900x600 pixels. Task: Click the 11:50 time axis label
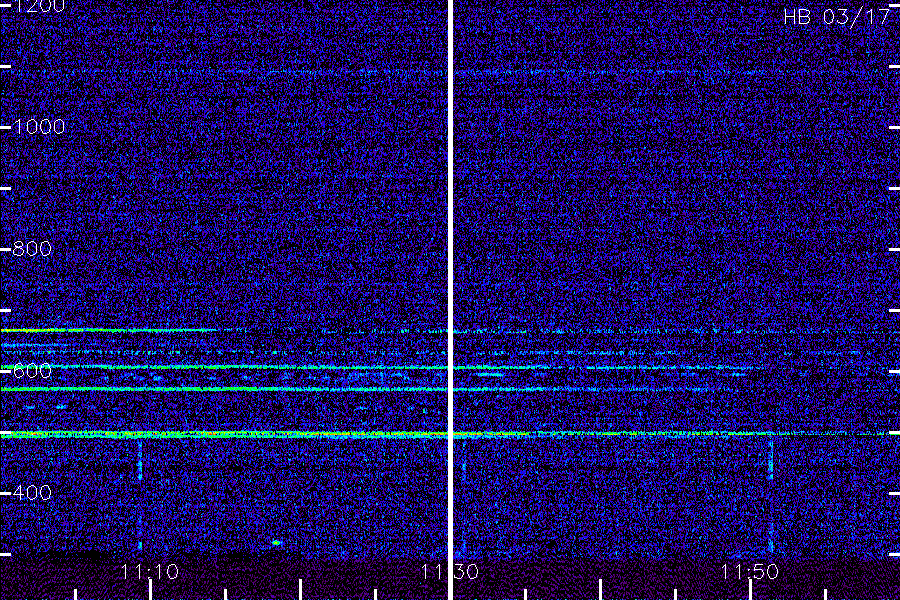pos(749,572)
